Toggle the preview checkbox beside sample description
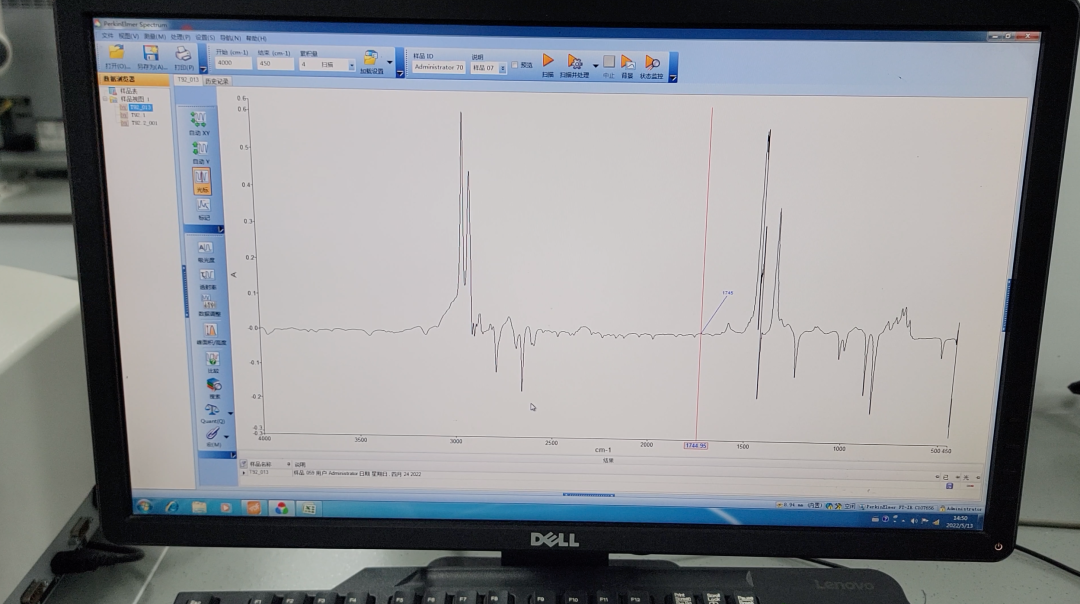The width and height of the screenshot is (1080, 604). [x=515, y=66]
